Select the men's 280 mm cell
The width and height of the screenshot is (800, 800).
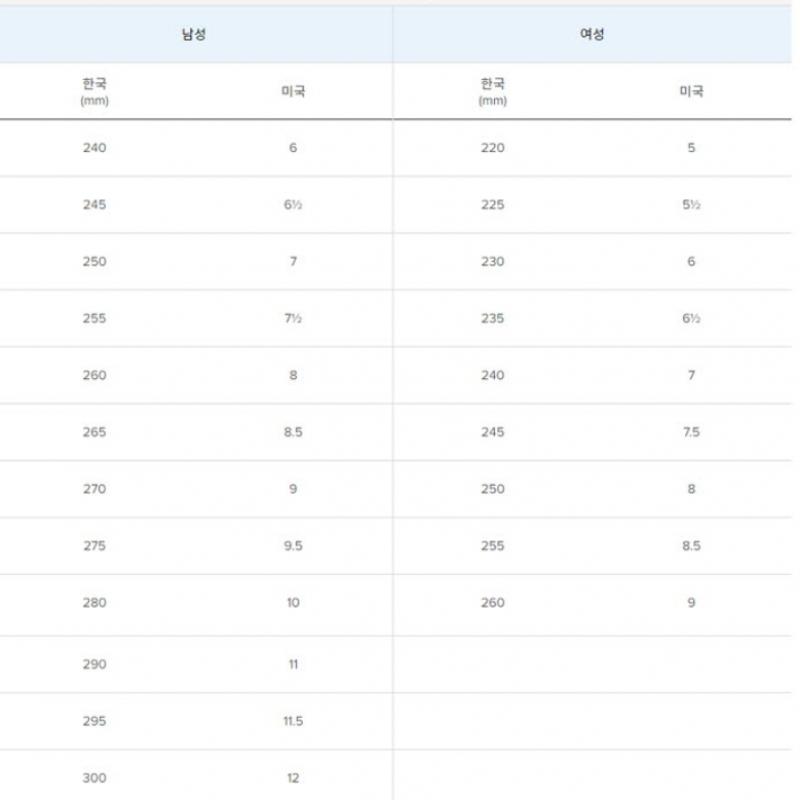click(94, 603)
